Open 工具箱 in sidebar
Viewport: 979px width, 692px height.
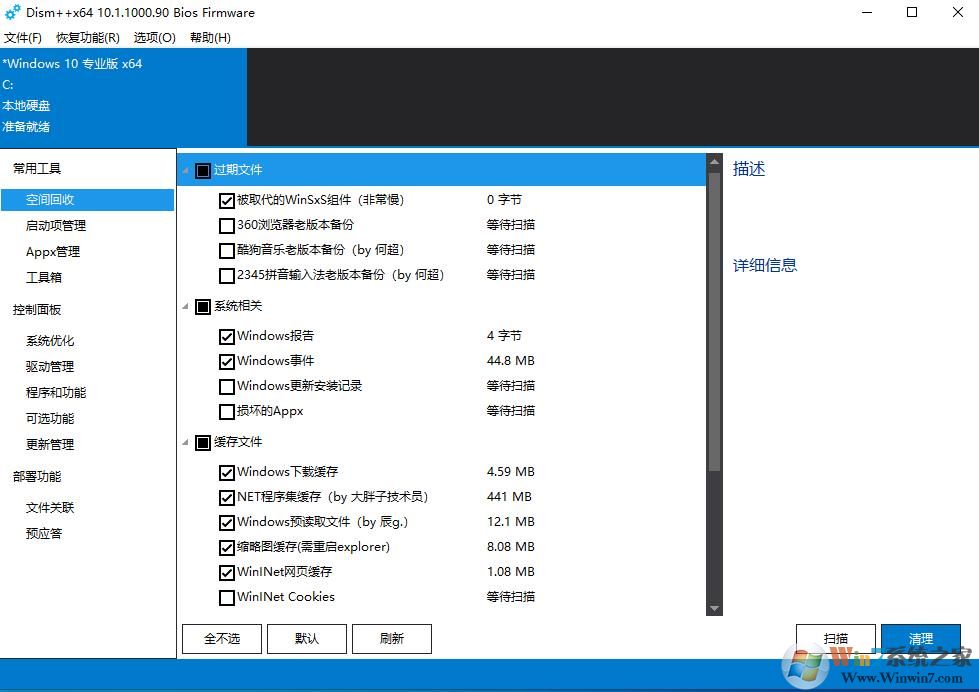[x=44, y=277]
